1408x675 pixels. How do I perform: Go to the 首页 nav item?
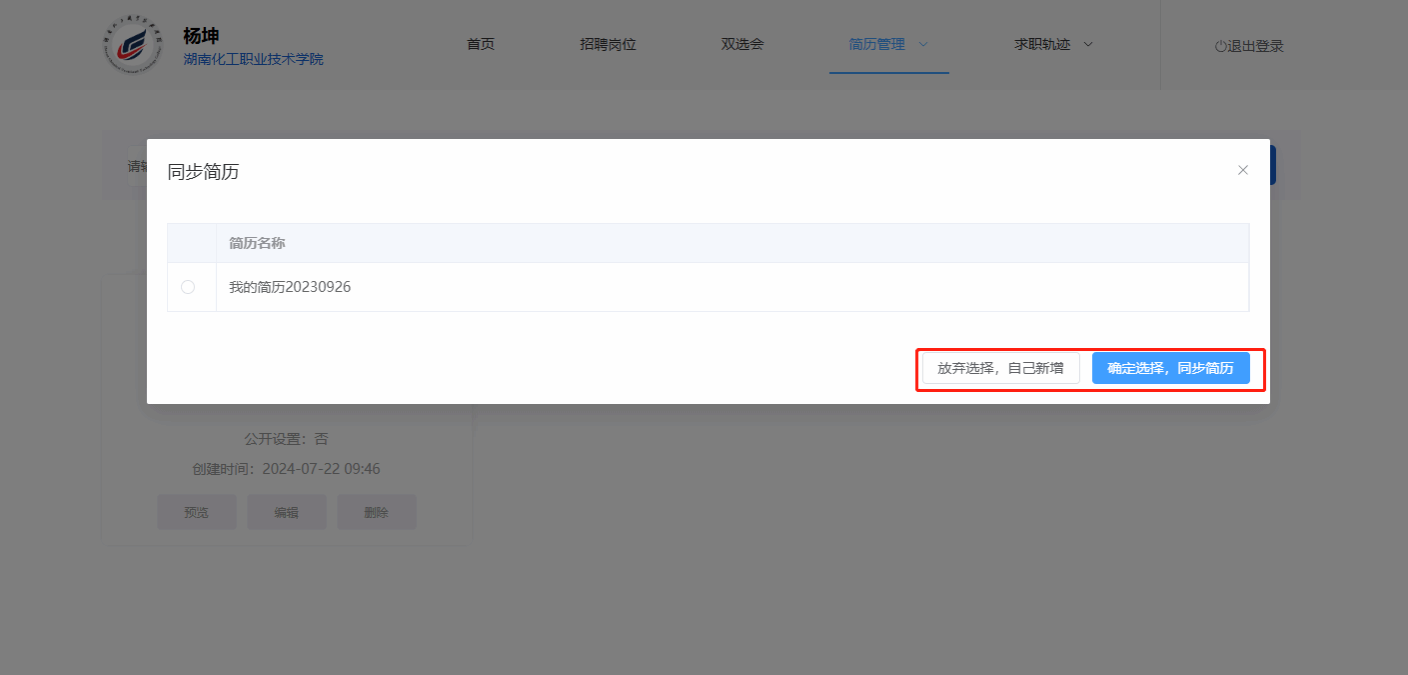(481, 44)
